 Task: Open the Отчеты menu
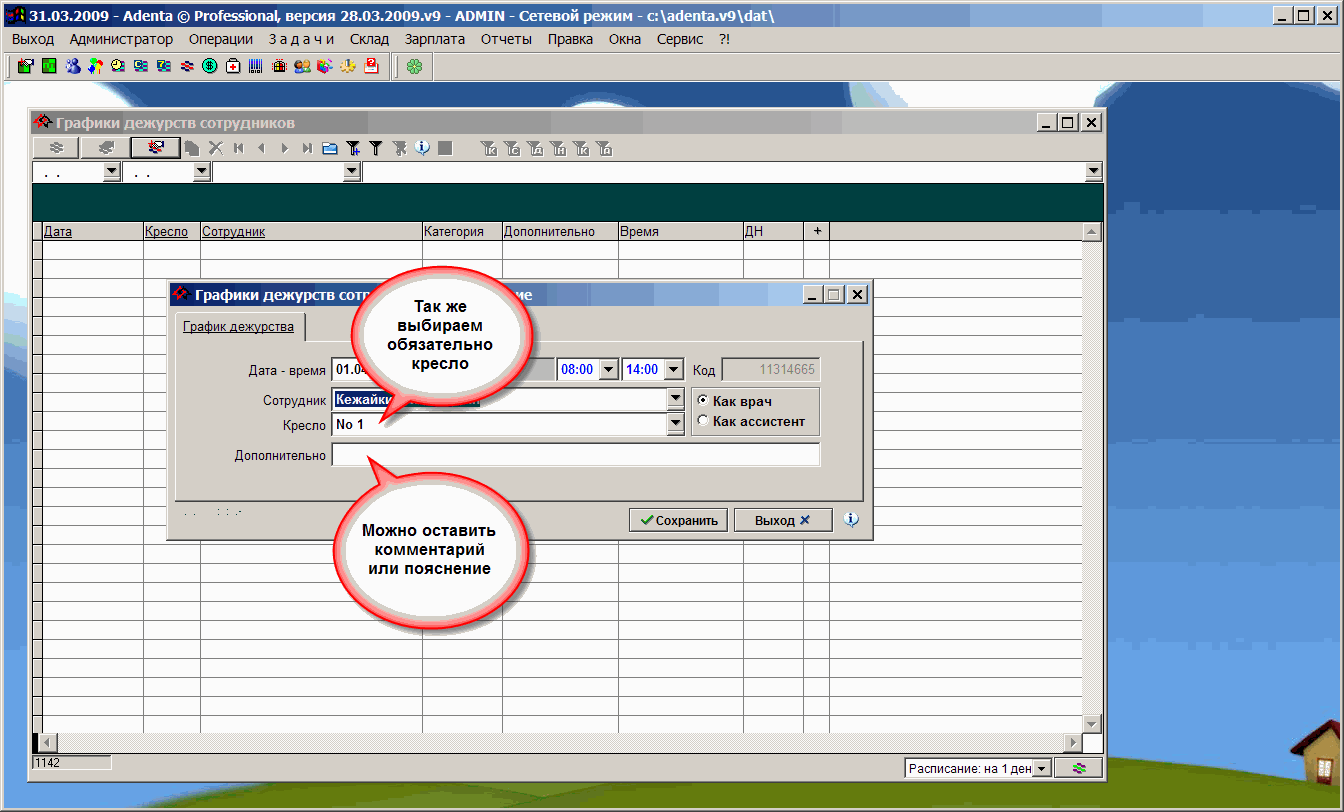click(x=506, y=39)
